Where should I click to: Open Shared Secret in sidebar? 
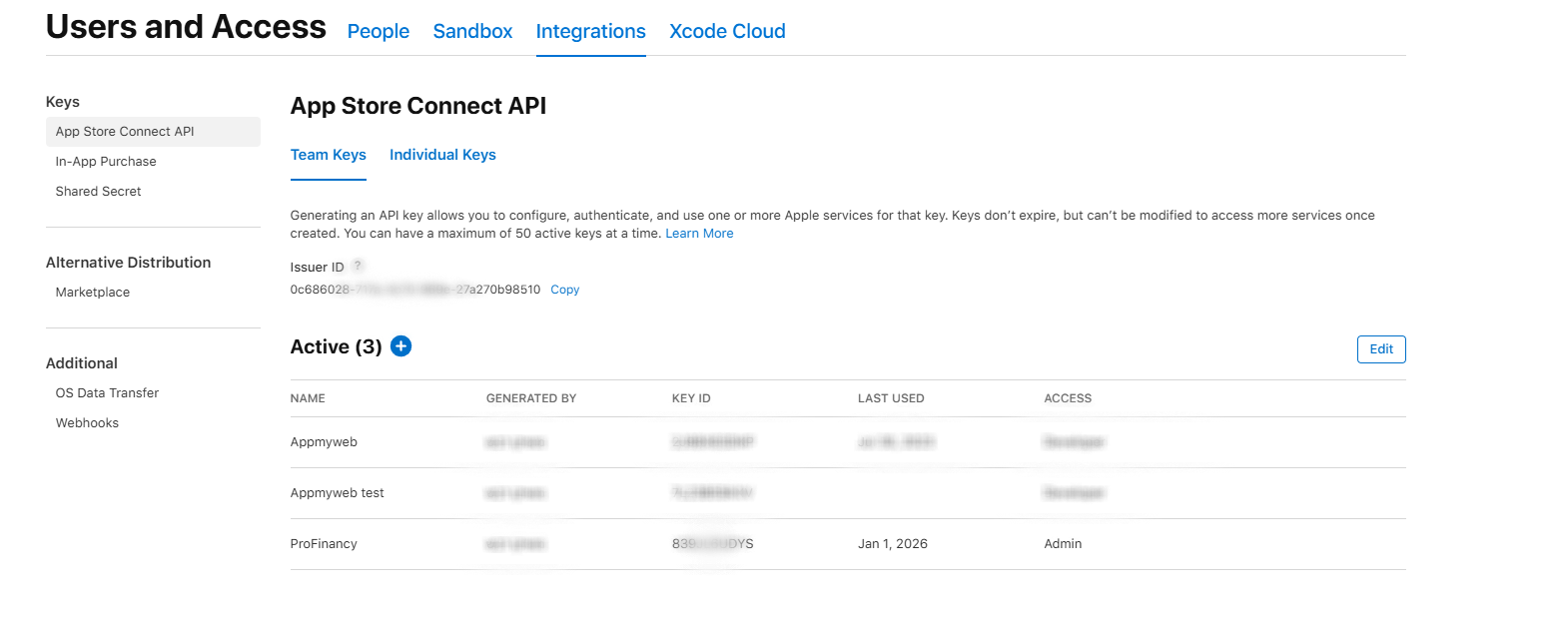coord(98,192)
